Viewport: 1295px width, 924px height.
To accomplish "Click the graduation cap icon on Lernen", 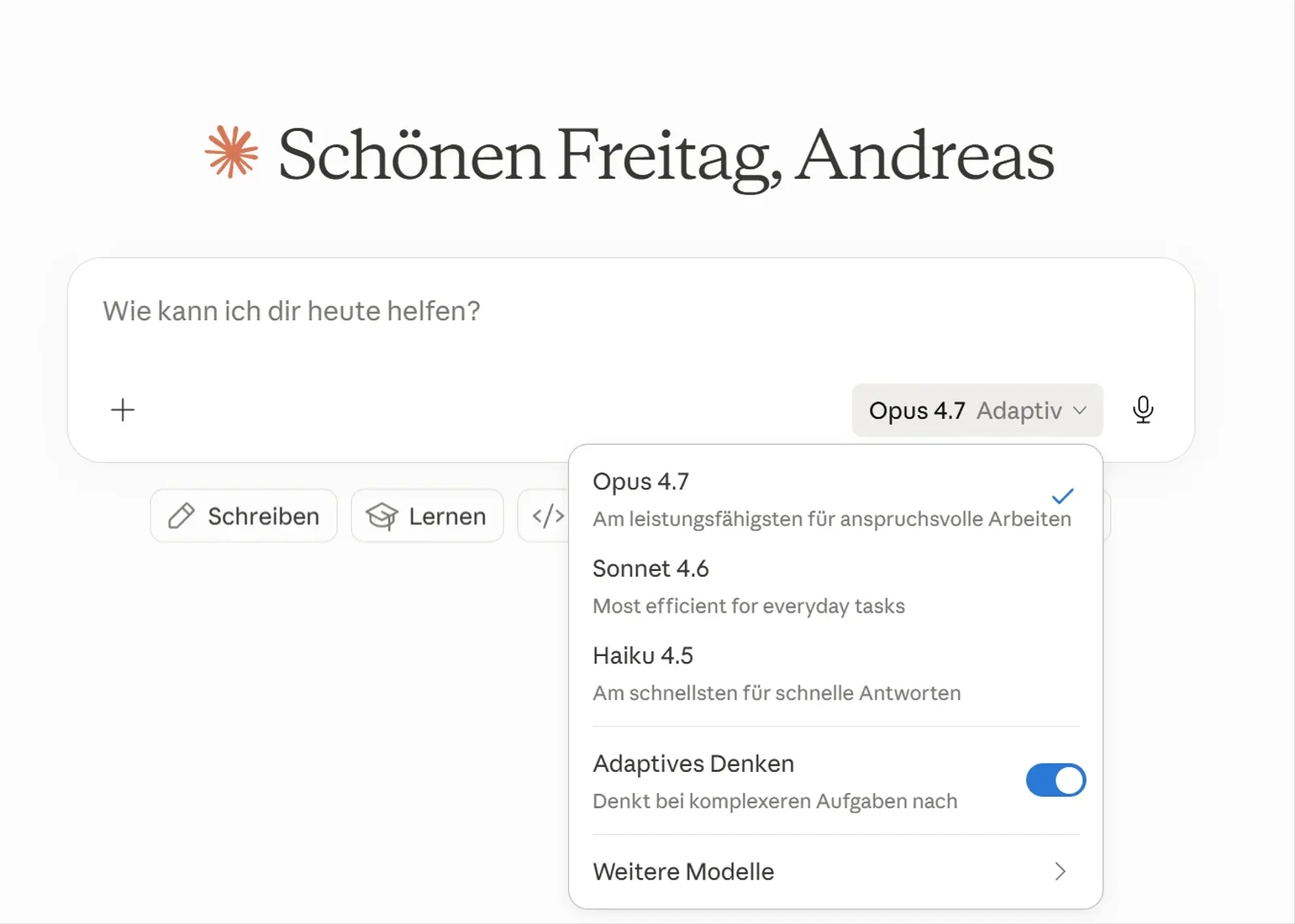I will click(383, 515).
